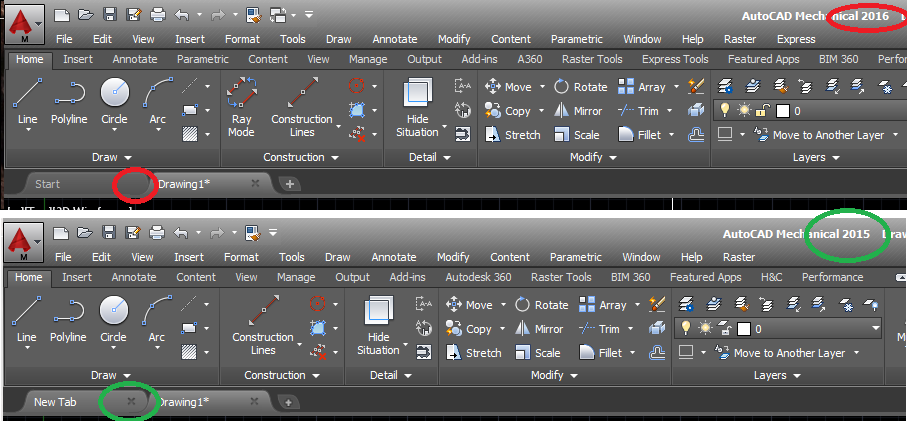
Task: Expand the Detail panel title in the 2015 window
Action: tap(390, 375)
